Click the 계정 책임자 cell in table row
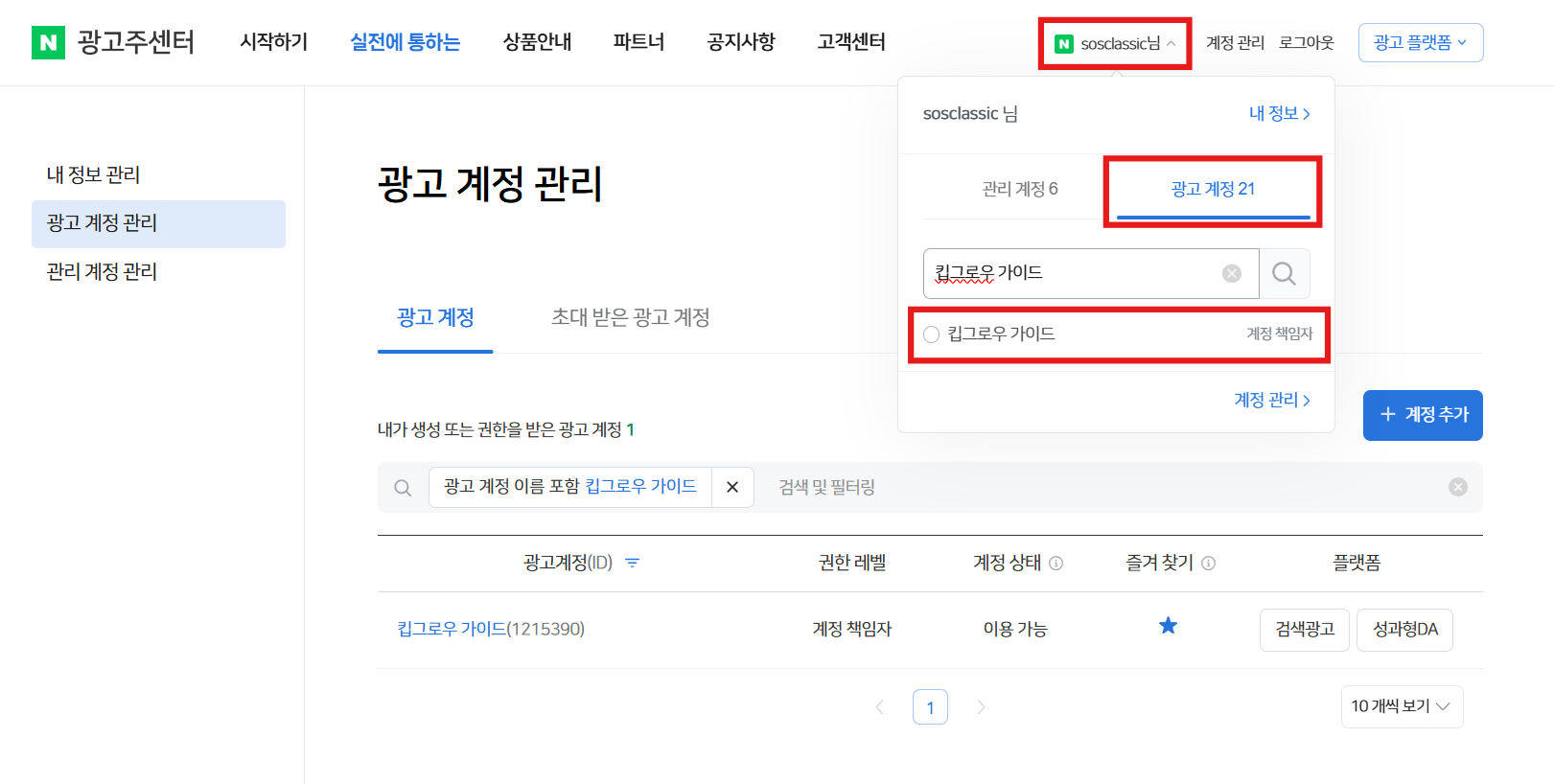This screenshot has width=1554, height=784. [x=852, y=630]
